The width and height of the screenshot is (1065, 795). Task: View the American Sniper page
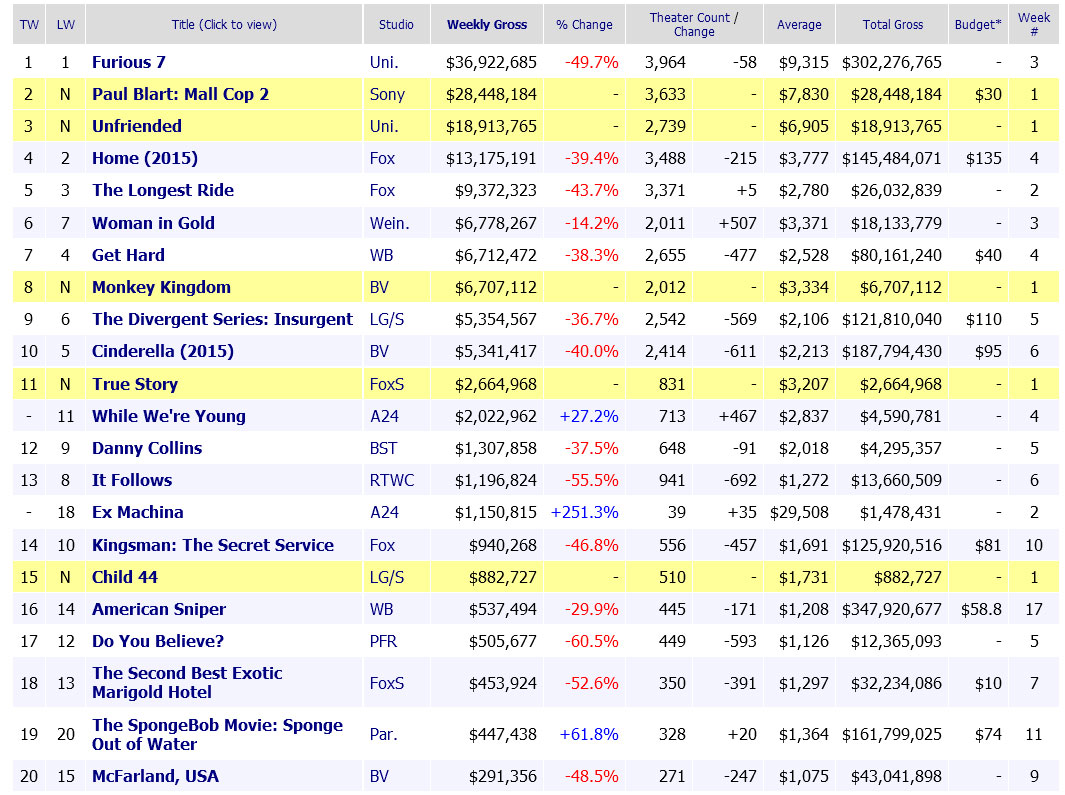click(159, 610)
